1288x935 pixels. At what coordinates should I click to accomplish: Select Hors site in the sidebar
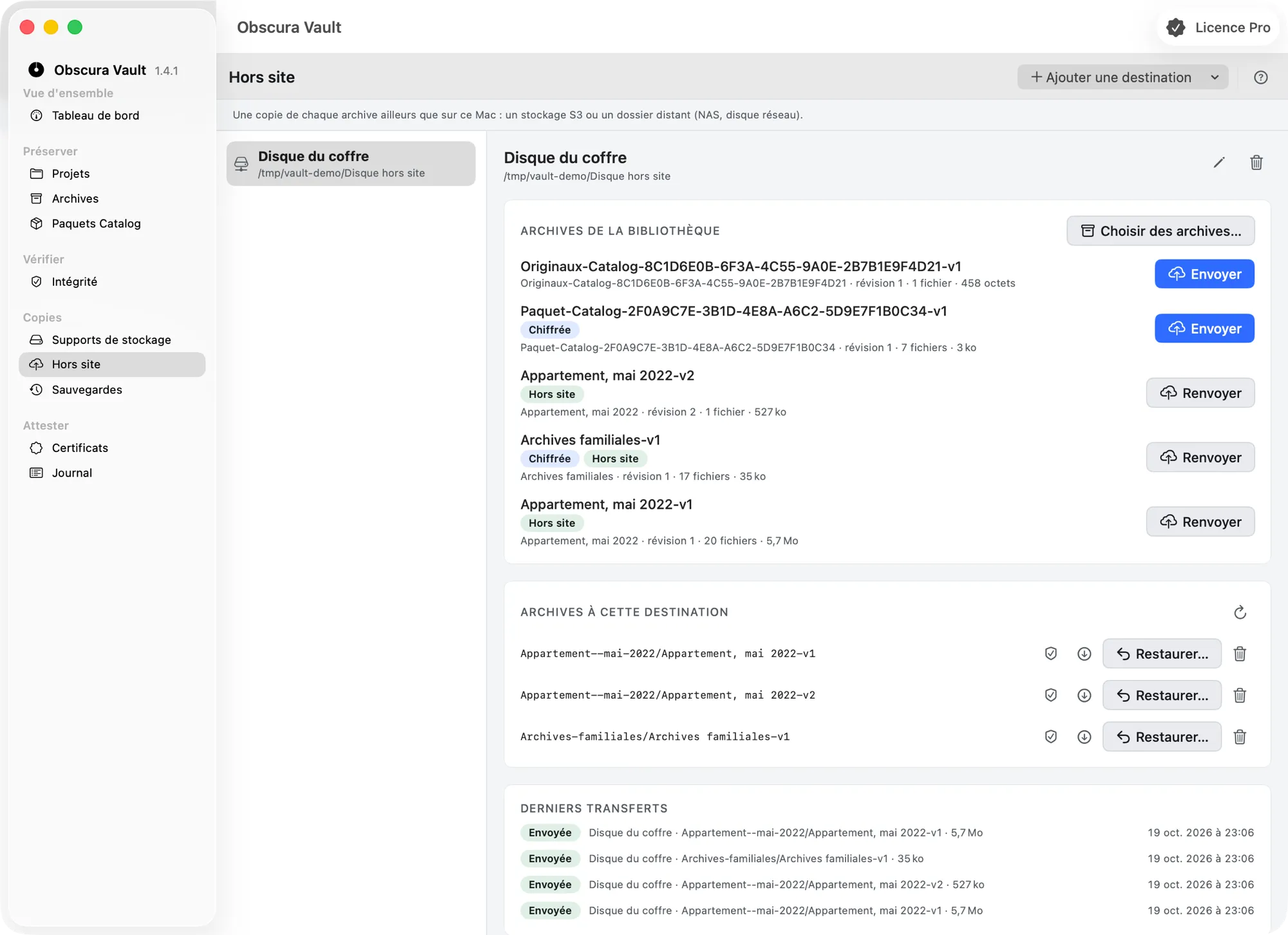tap(112, 364)
